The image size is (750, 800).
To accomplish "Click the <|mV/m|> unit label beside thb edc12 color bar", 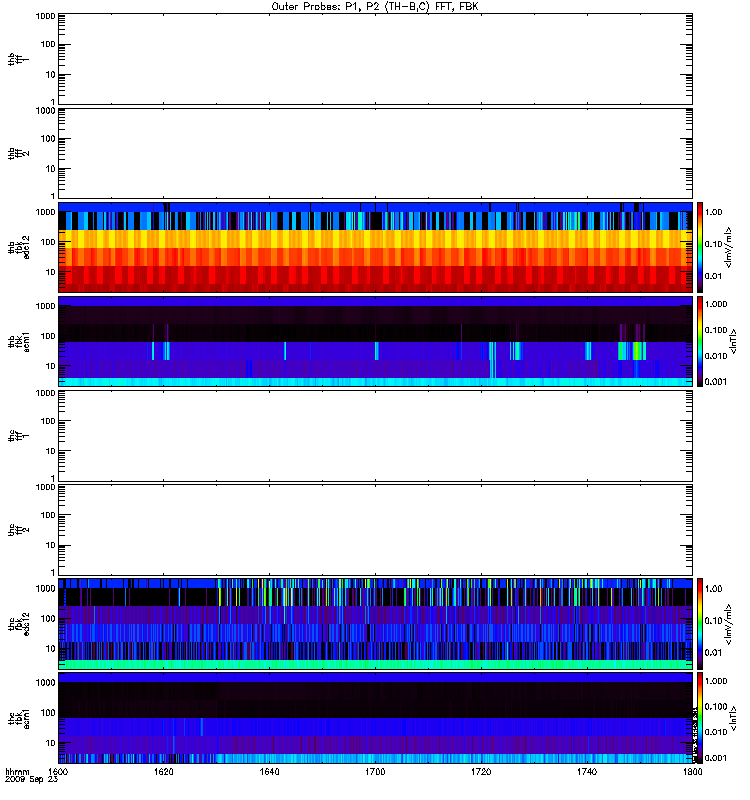I will 729,247.
